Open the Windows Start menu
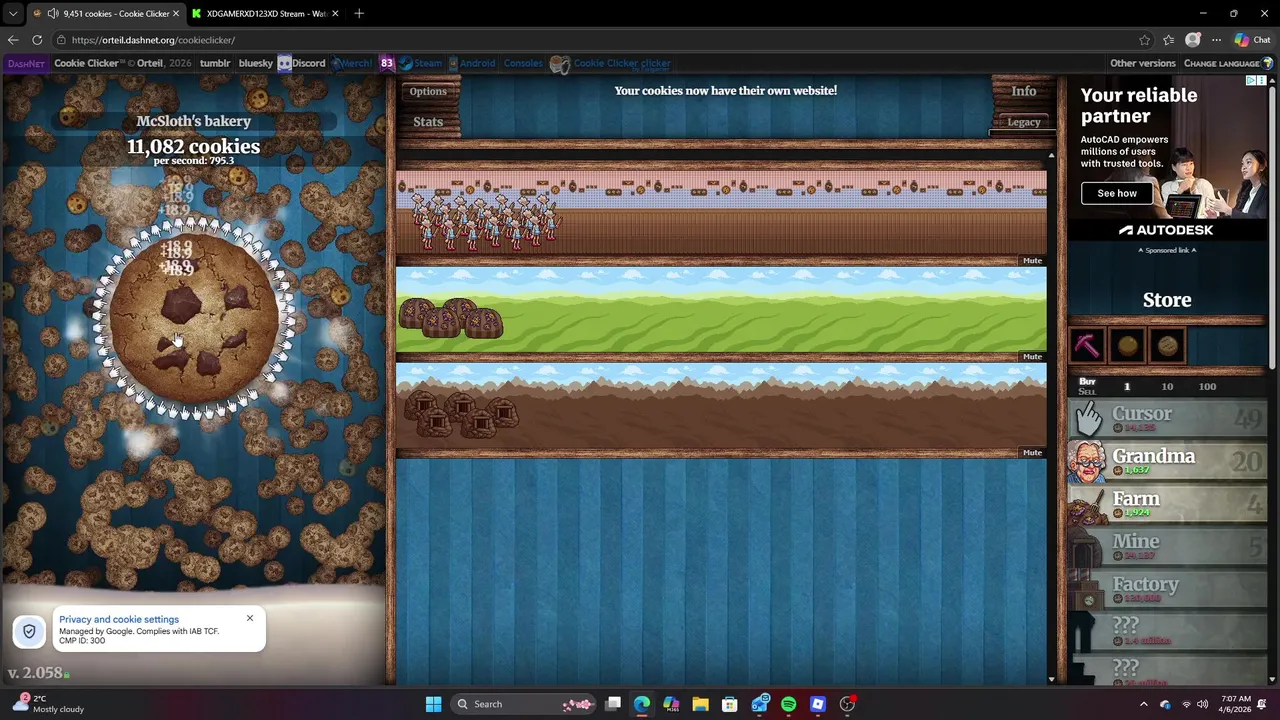The height and width of the screenshot is (720, 1280). (x=433, y=704)
